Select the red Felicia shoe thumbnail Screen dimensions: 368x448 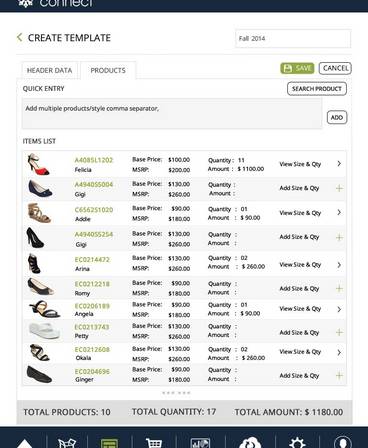pos(39,164)
